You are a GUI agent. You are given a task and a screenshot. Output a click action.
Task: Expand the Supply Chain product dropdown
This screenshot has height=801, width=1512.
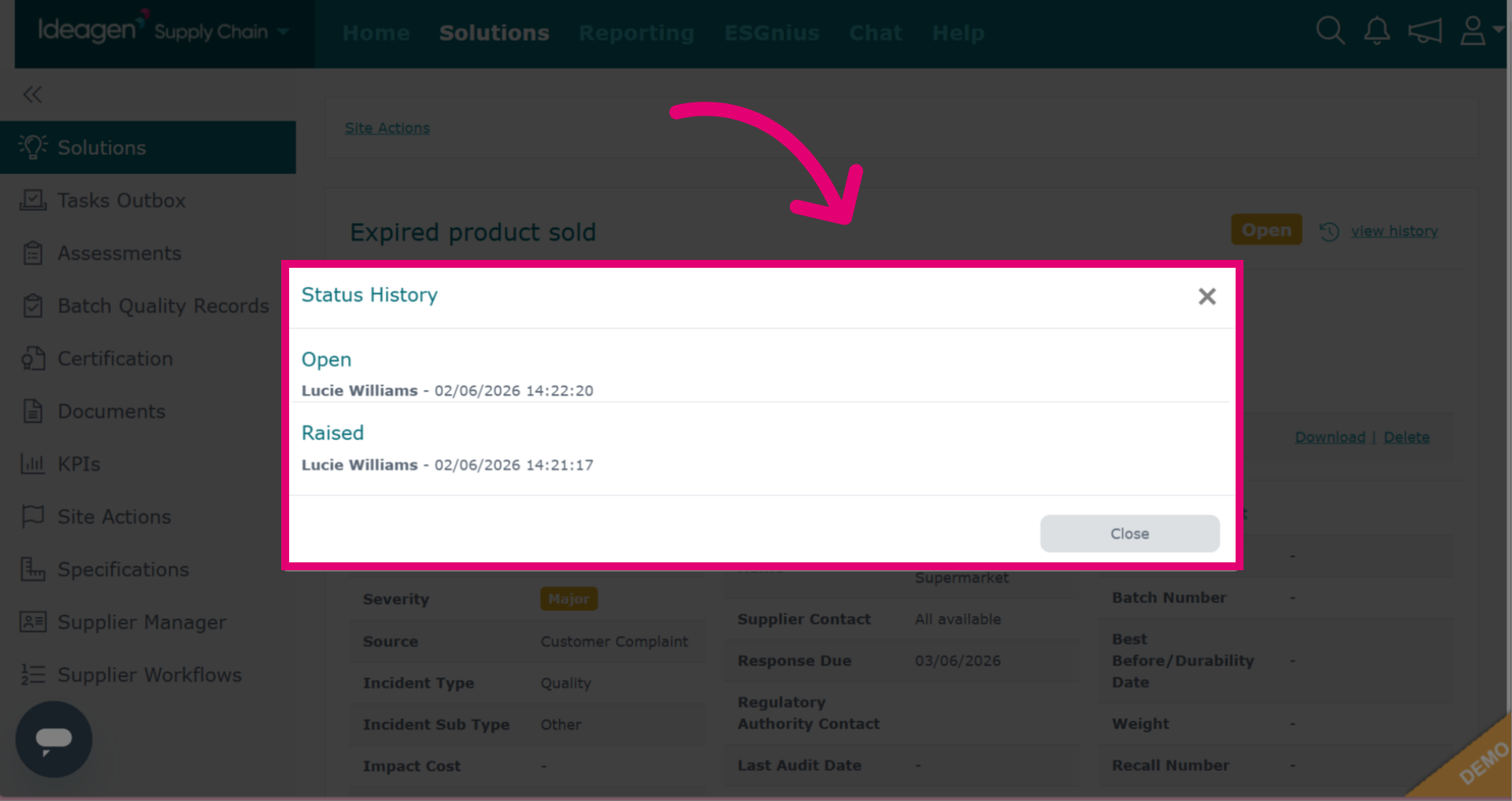(x=283, y=32)
